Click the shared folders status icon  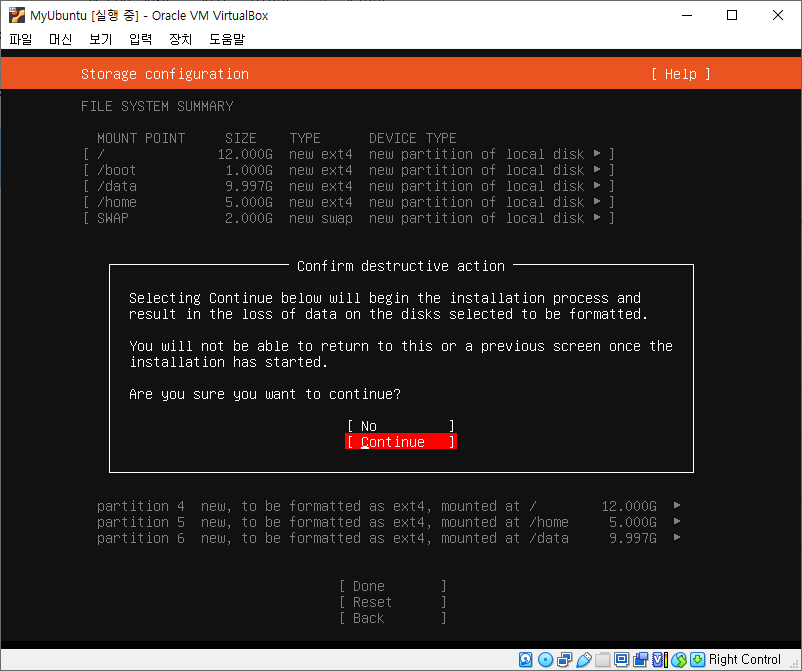[x=603, y=660]
